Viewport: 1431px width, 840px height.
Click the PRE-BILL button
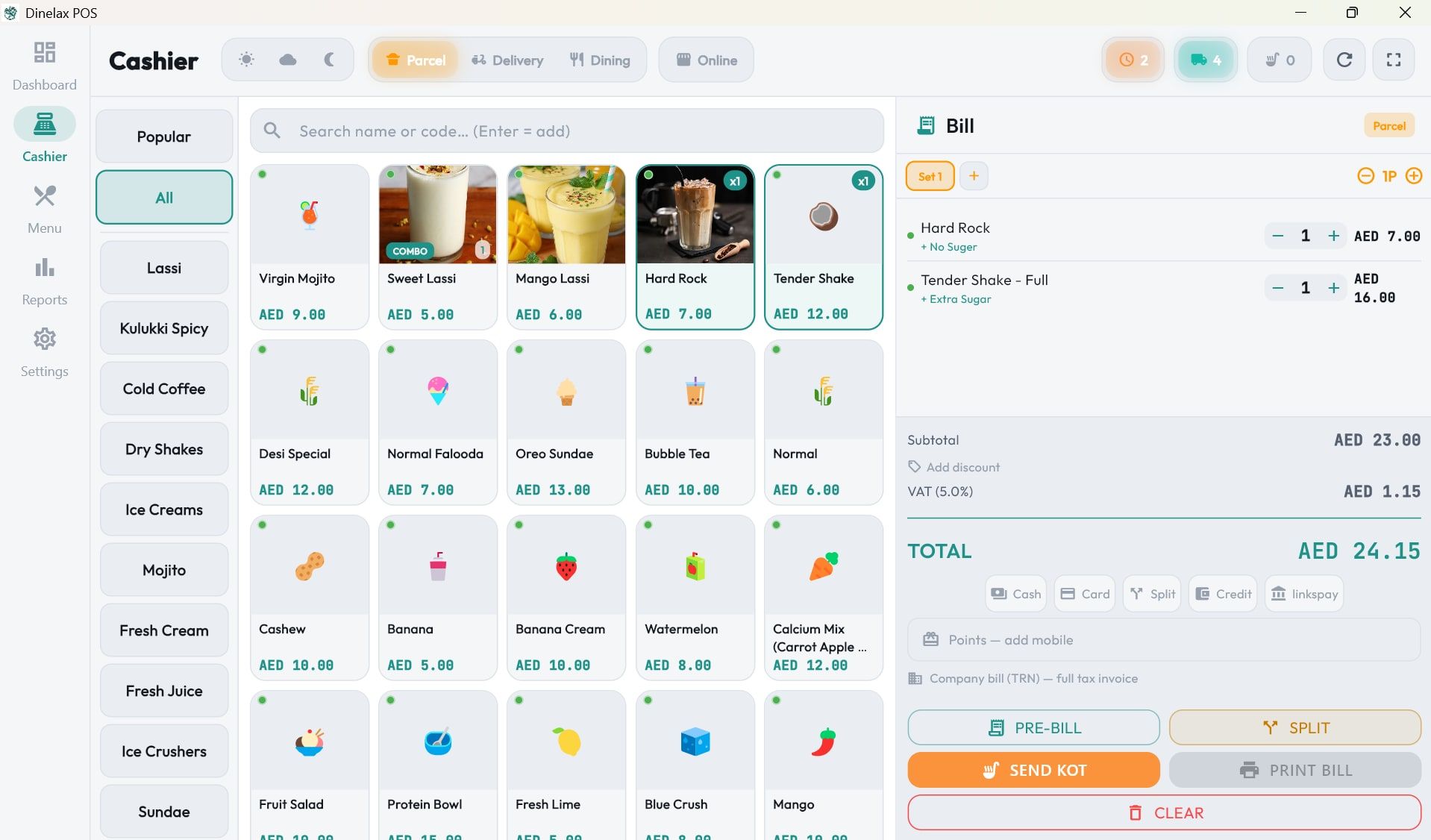pyautogui.click(x=1034, y=727)
